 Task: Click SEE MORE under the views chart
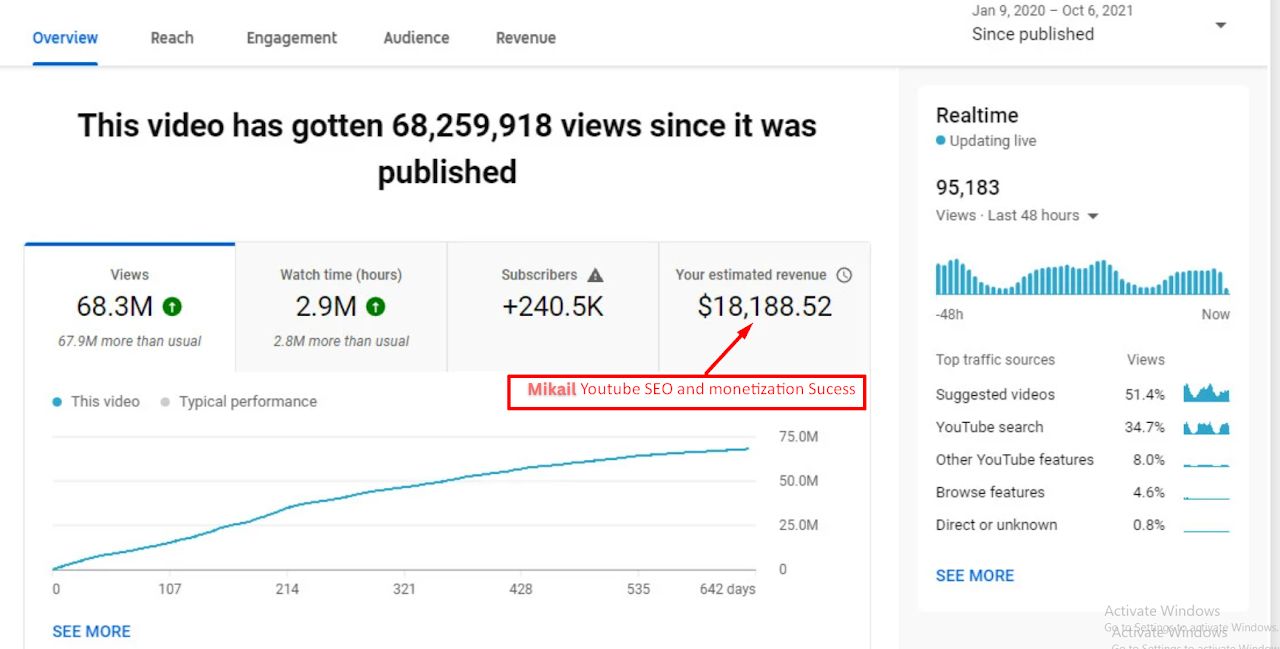91,631
